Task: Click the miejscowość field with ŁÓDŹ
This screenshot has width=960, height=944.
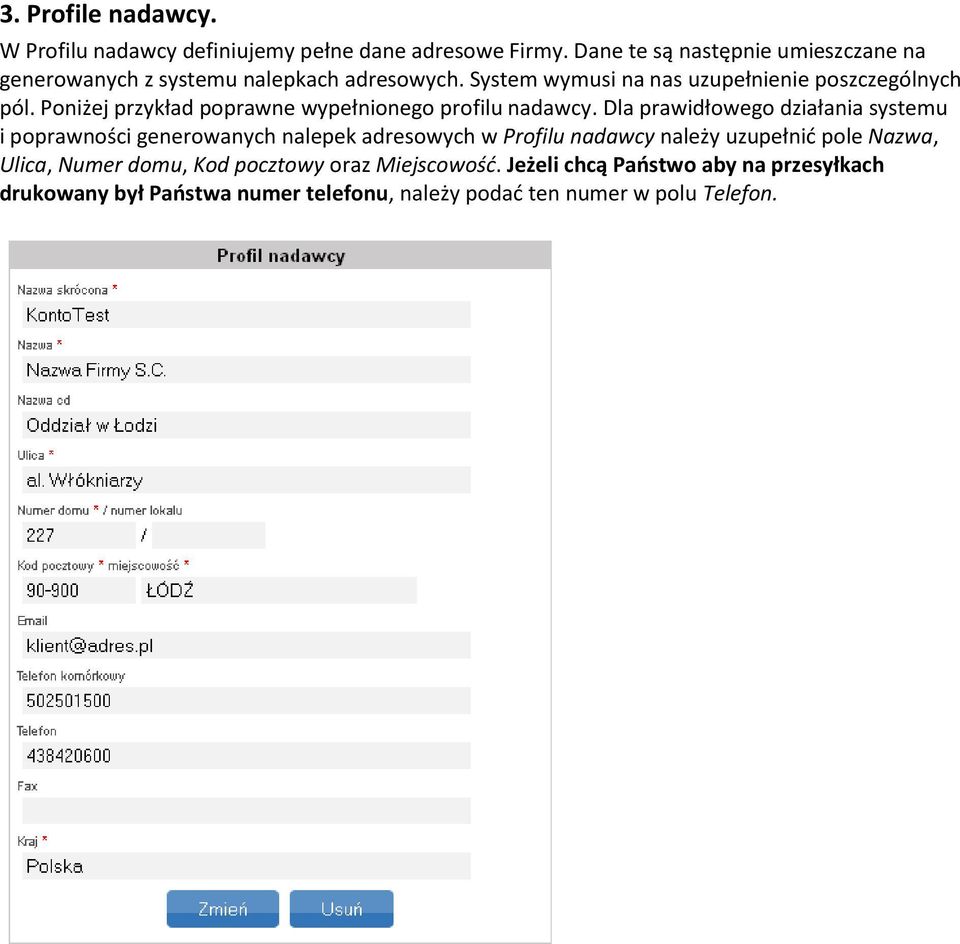Action: pyautogui.click(x=279, y=590)
